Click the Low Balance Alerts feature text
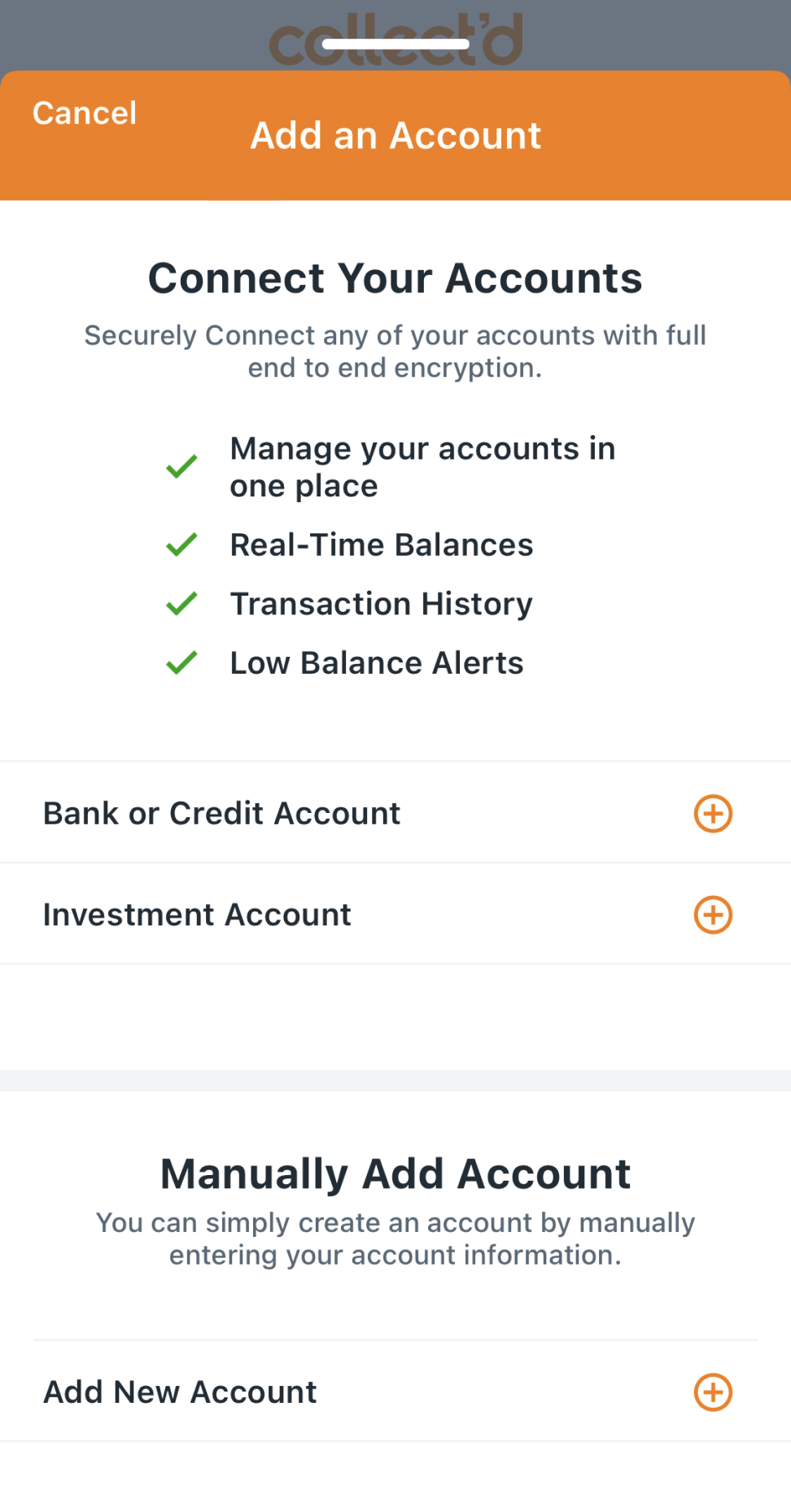Viewport: 791px width, 1512px height. [x=377, y=663]
